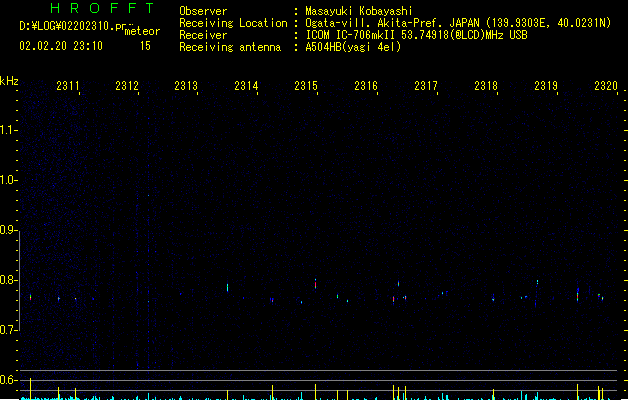Click the 2312 time axis marker
This screenshot has width=629, height=400.
point(127,86)
